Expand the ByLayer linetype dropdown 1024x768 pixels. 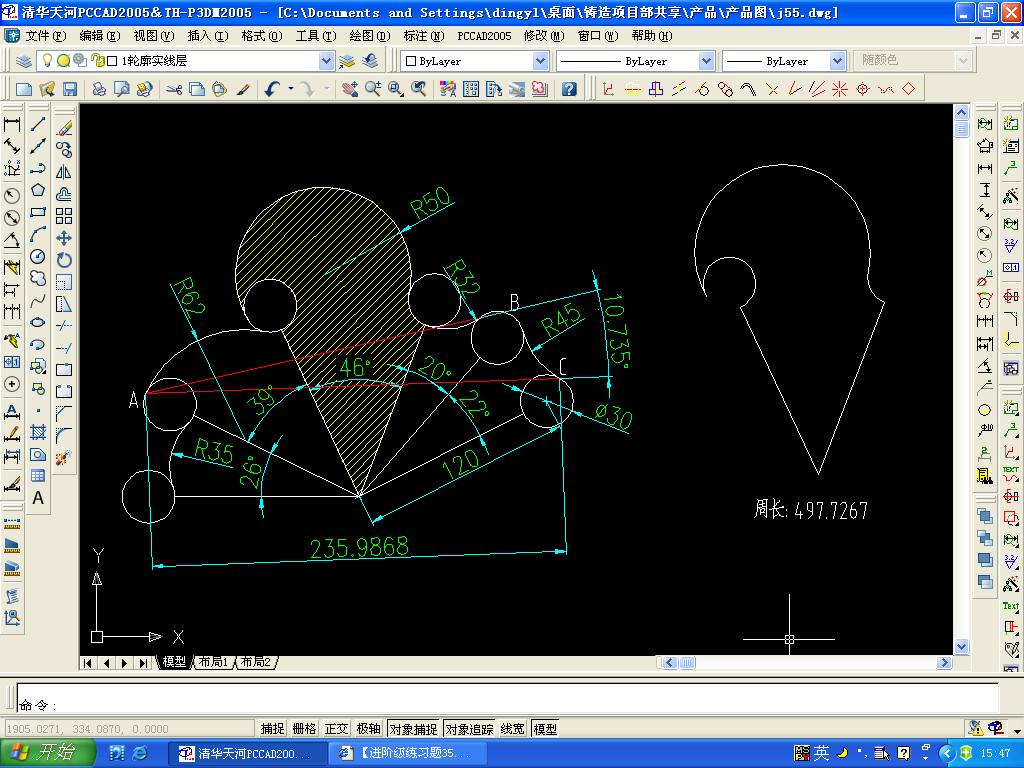pyautogui.click(x=706, y=61)
